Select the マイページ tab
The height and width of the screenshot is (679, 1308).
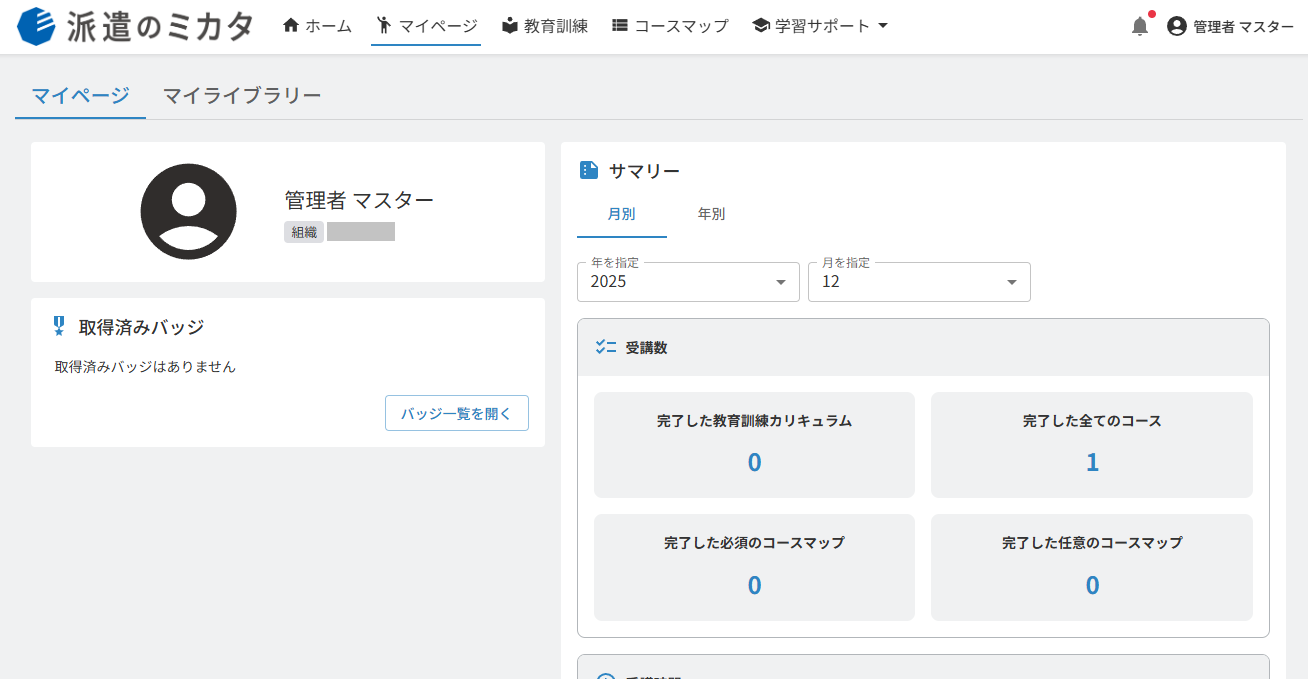tap(80, 96)
